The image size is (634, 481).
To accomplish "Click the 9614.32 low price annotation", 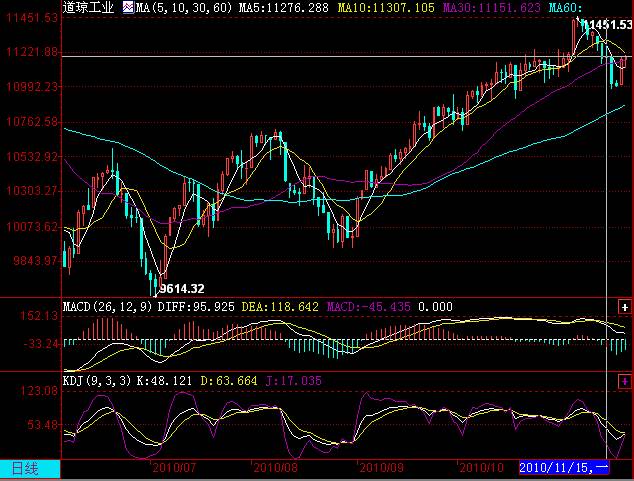I will click(x=182, y=289).
